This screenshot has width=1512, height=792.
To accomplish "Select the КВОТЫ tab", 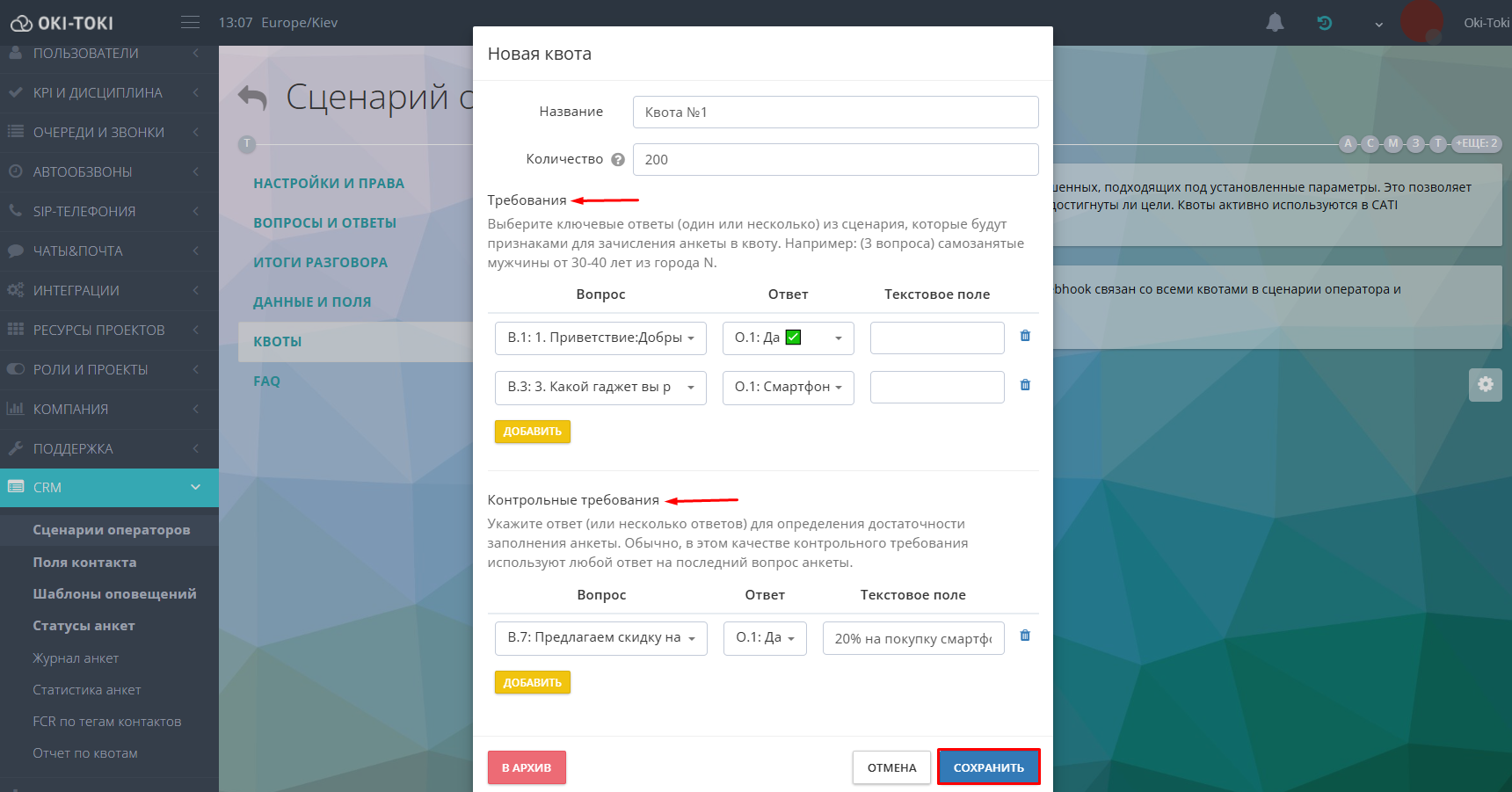I will point(278,342).
